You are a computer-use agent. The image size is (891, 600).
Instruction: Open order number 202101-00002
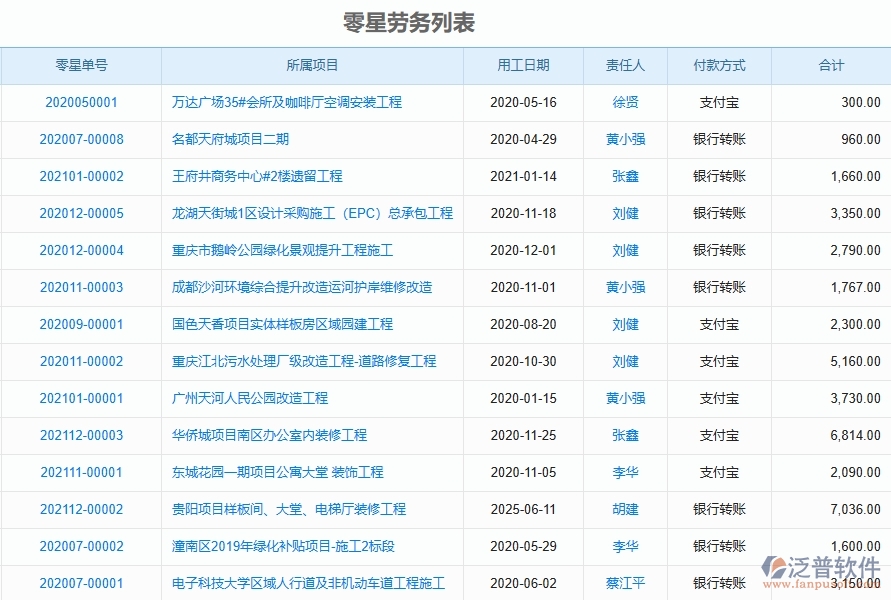[84, 176]
